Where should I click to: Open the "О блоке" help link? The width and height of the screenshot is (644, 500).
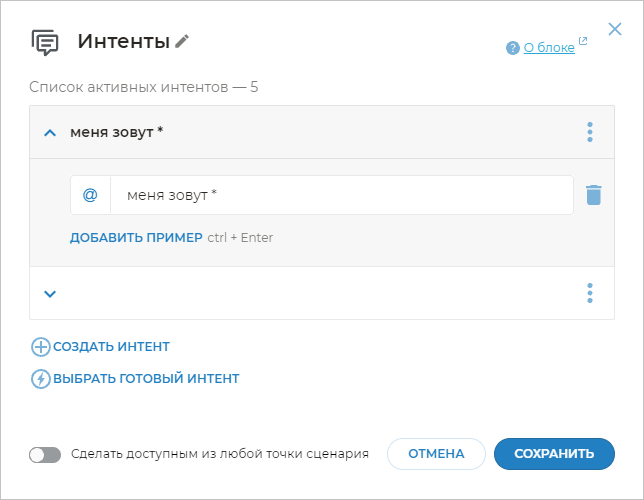point(549,47)
